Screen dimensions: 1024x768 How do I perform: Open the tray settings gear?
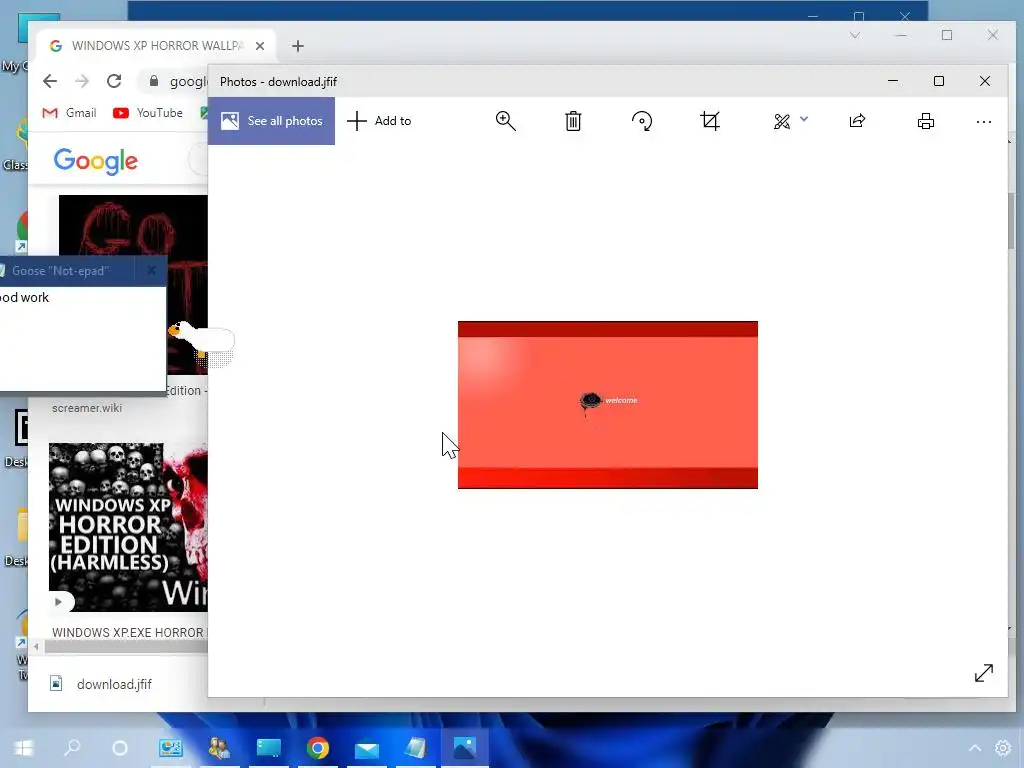coord(1002,748)
